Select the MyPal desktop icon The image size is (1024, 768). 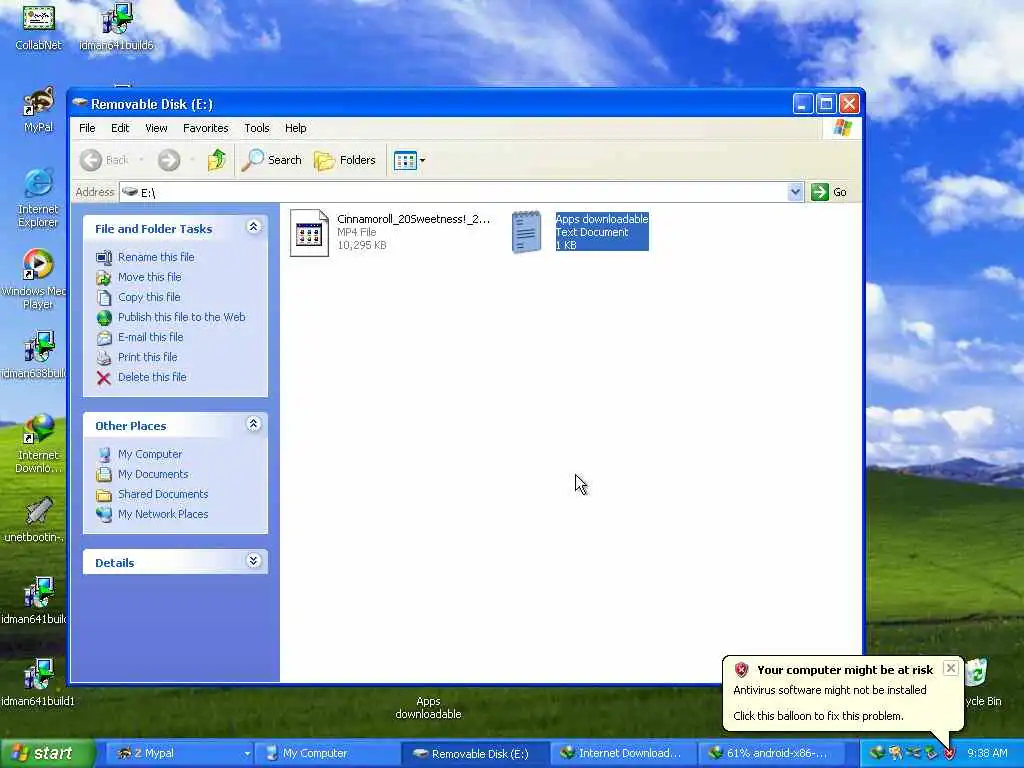tap(39, 110)
